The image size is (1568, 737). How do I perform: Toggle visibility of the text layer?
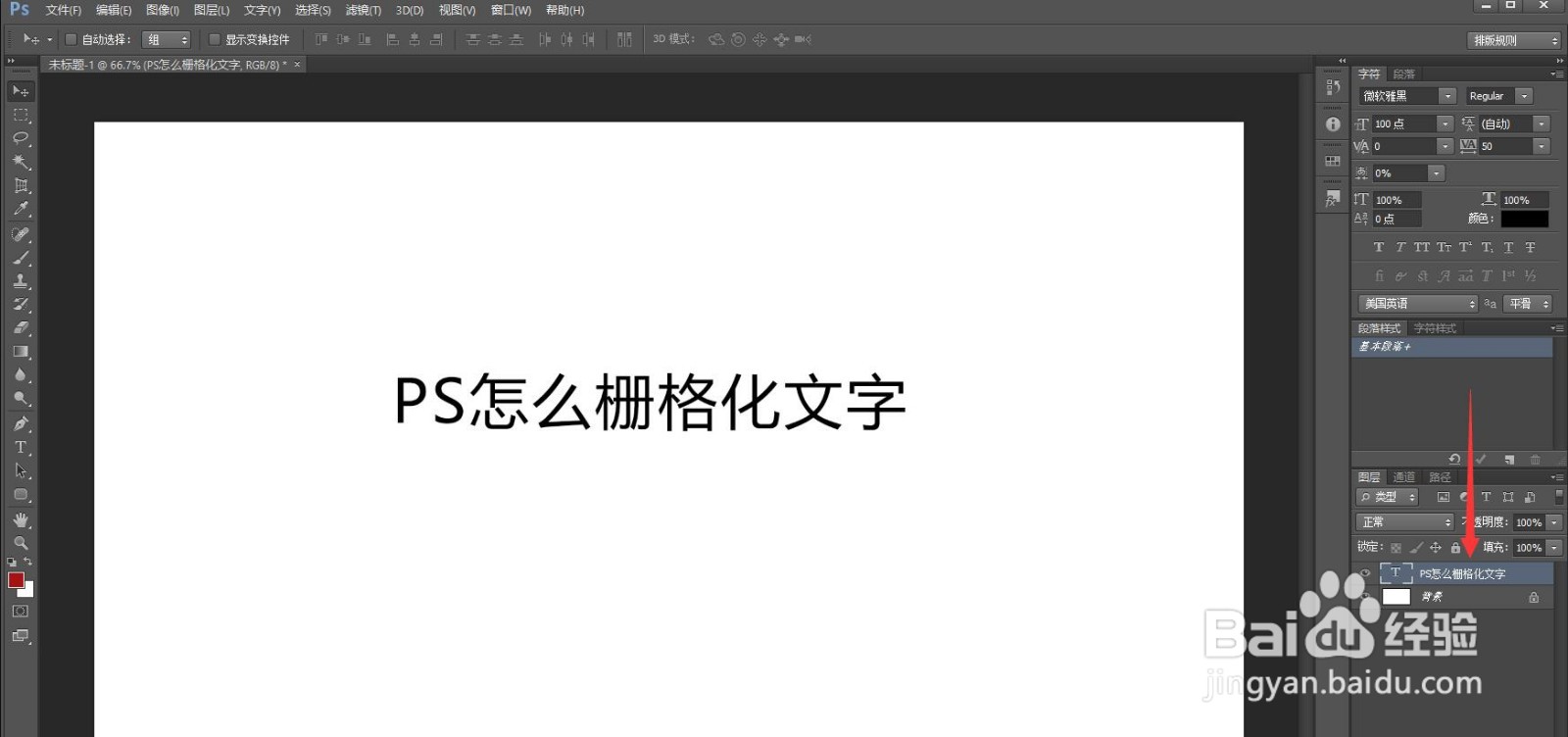click(x=1365, y=573)
